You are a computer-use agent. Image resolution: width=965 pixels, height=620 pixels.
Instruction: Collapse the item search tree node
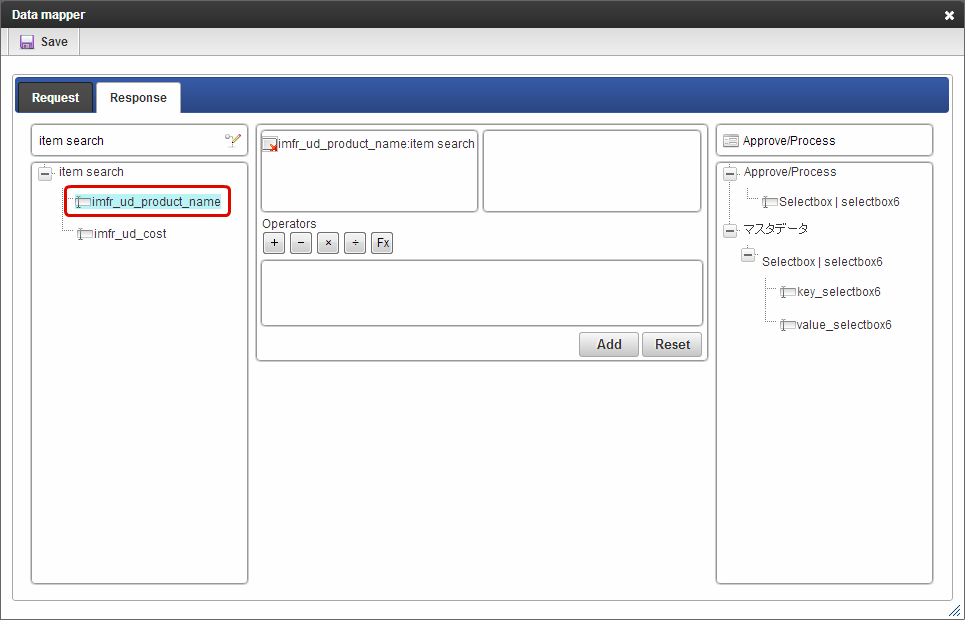[x=45, y=173]
